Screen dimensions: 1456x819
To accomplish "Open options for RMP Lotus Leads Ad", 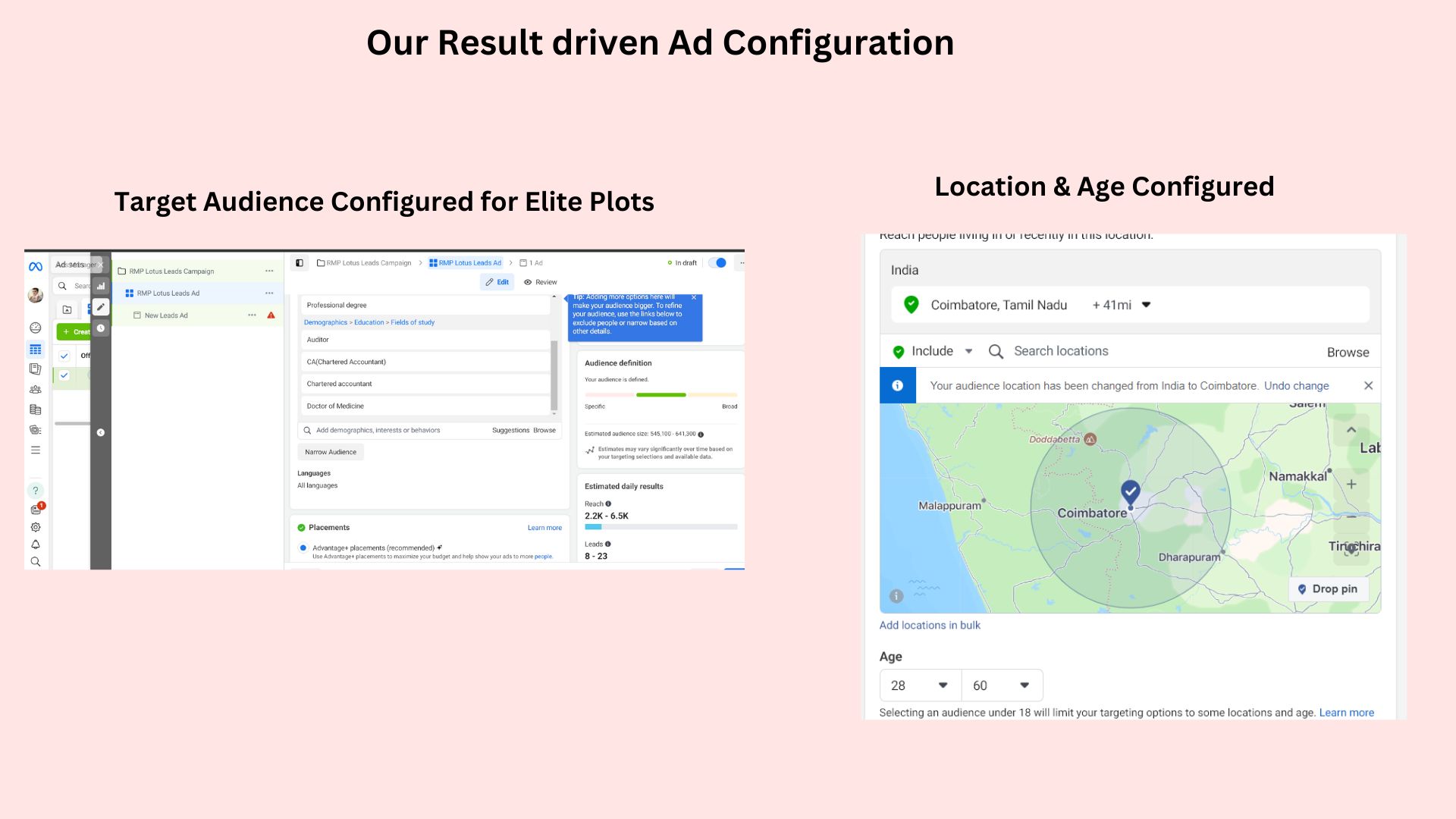I will (269, 293).
